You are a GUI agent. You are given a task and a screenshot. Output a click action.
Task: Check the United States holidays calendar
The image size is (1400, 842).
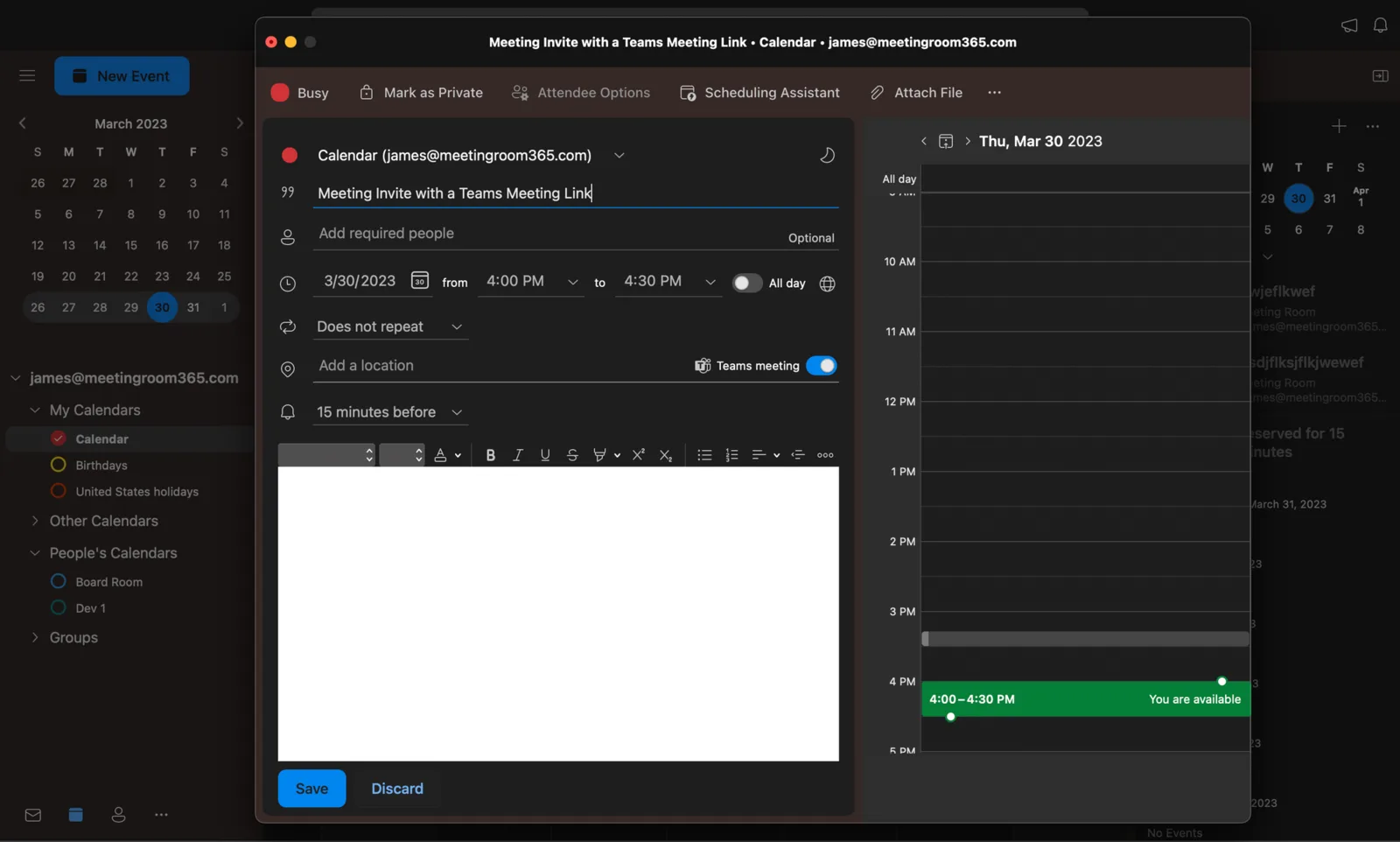[59, 491]
